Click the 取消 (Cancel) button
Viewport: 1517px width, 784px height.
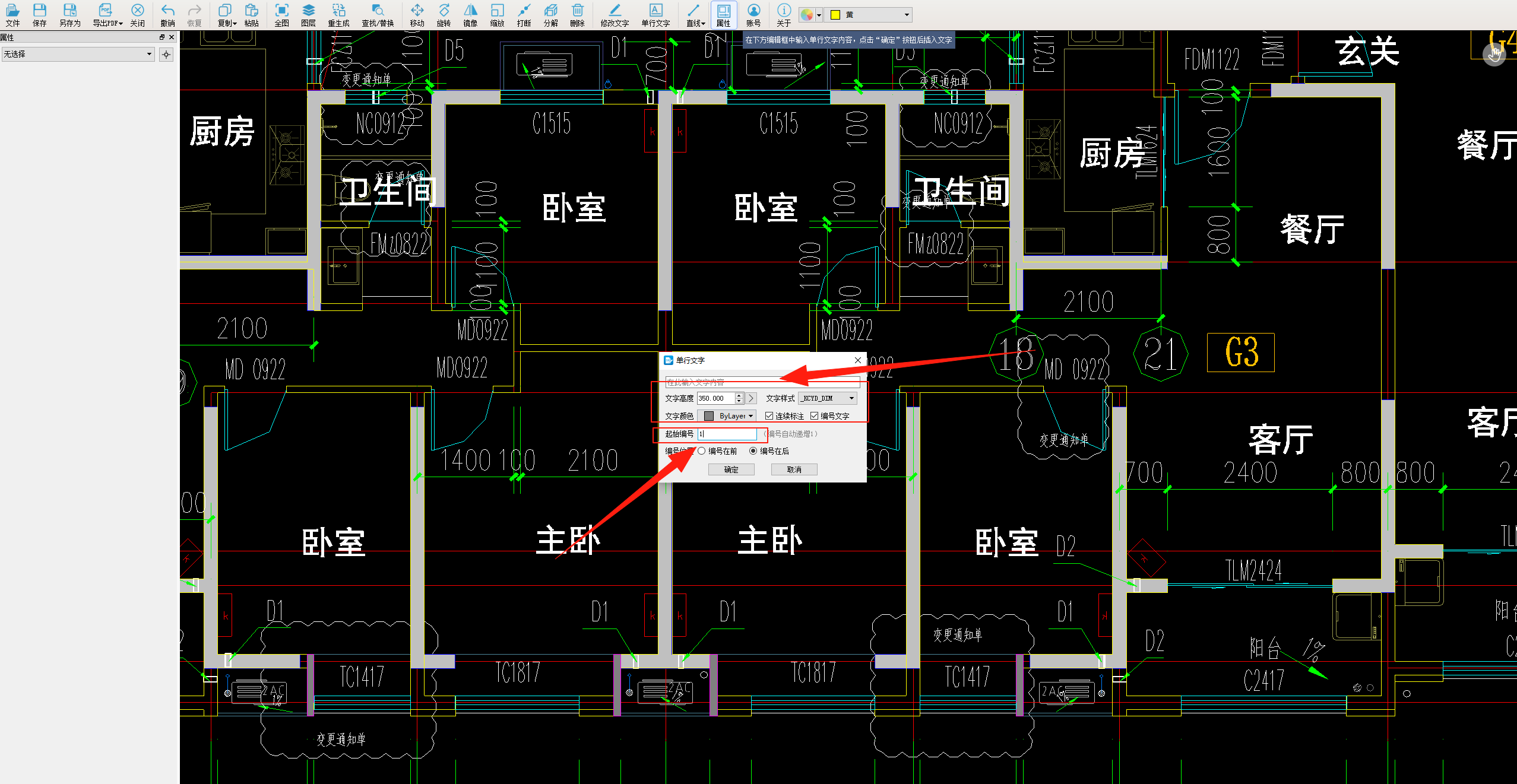pos(794,469)
